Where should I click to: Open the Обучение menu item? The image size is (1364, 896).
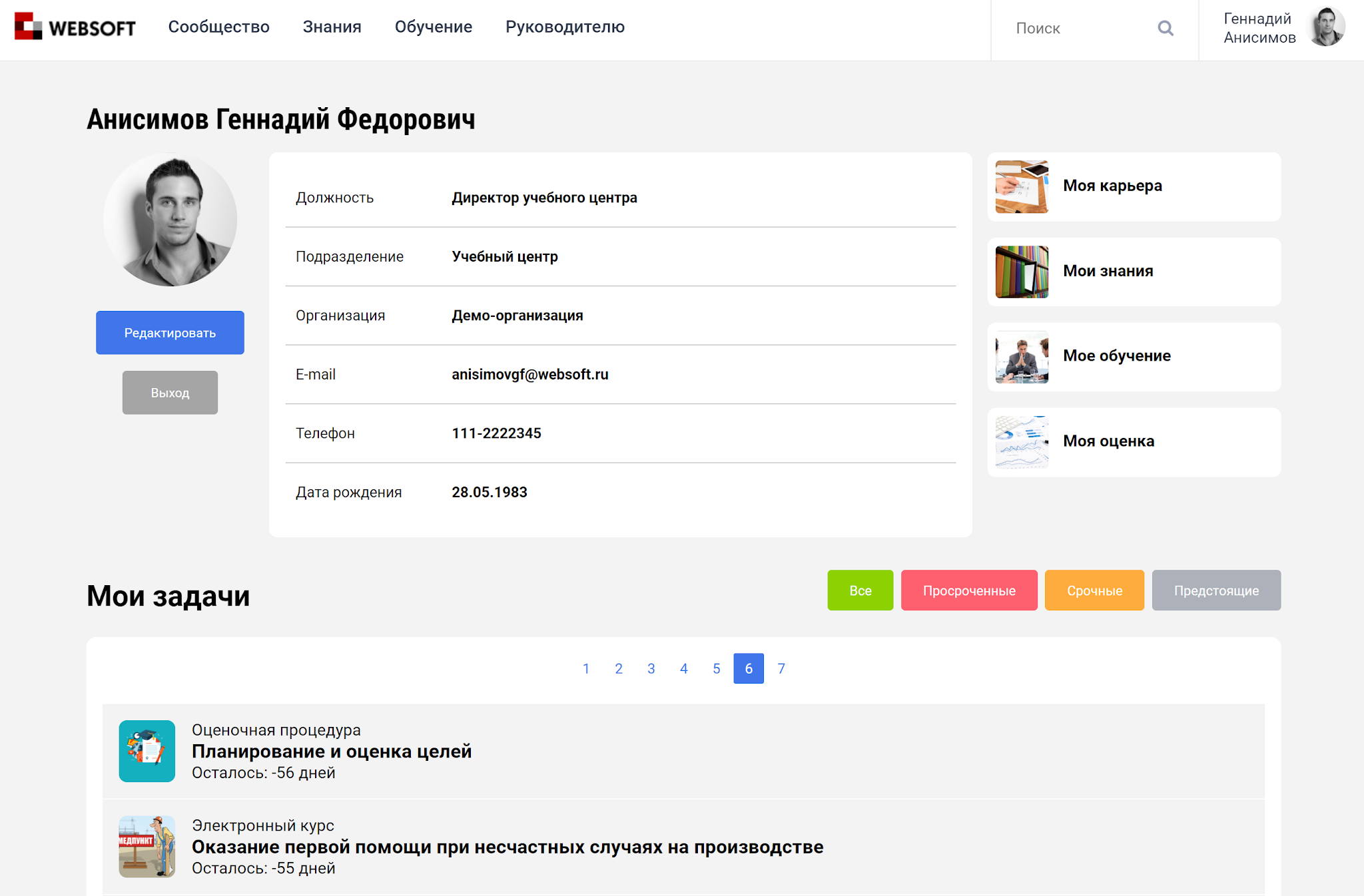pos(433,27)
